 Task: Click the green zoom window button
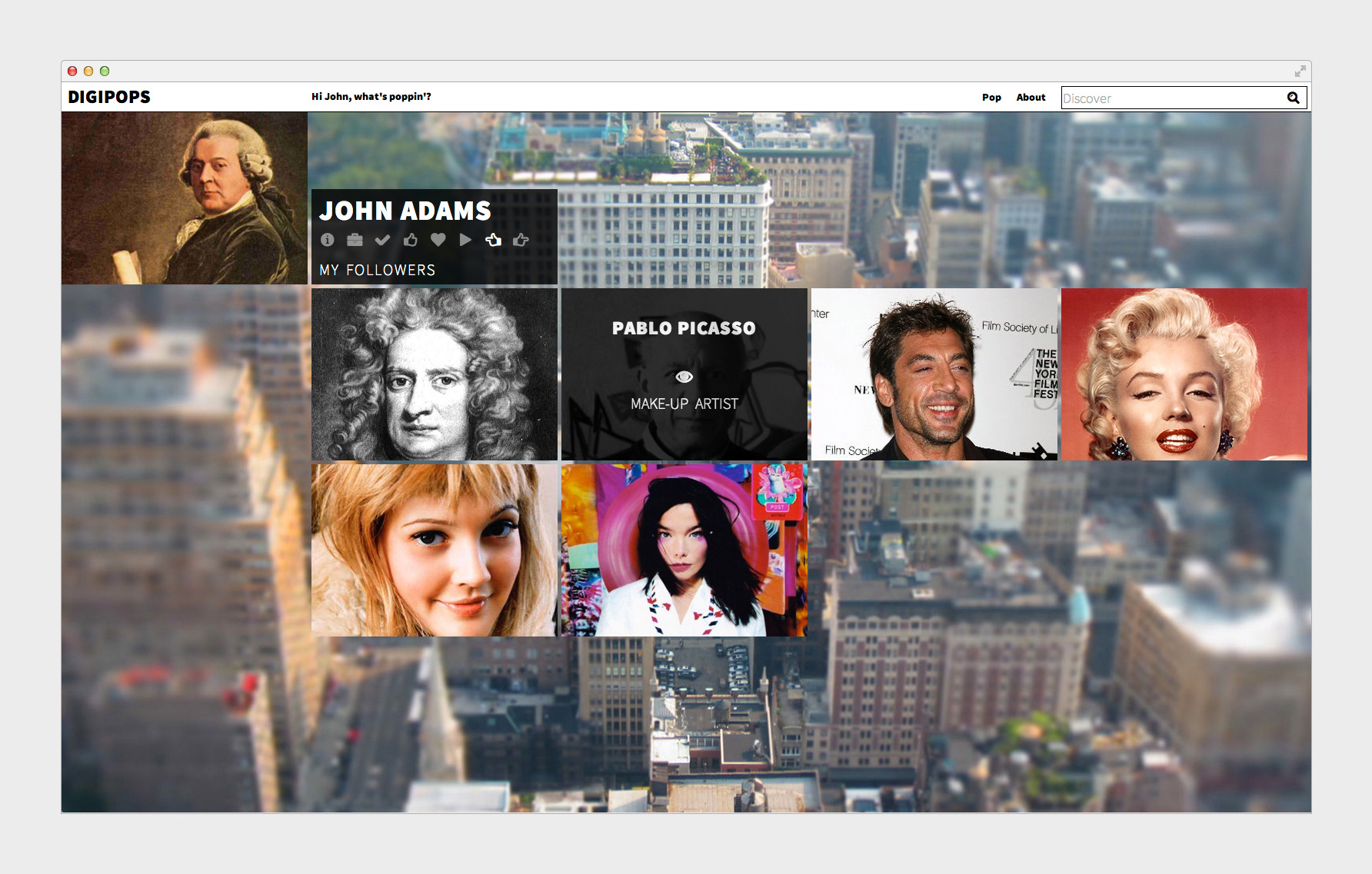(105, 71)
